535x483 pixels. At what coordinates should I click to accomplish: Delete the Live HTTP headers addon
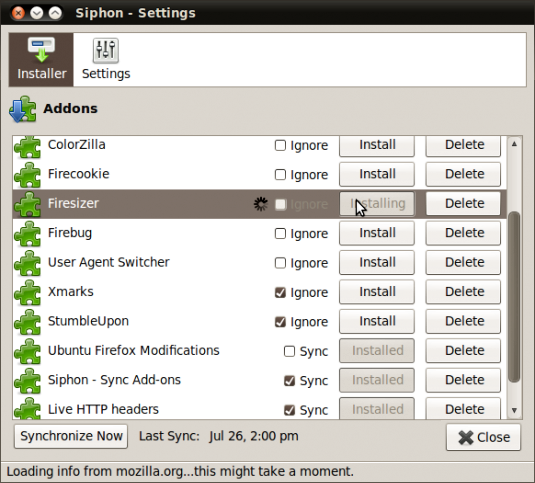463,408
